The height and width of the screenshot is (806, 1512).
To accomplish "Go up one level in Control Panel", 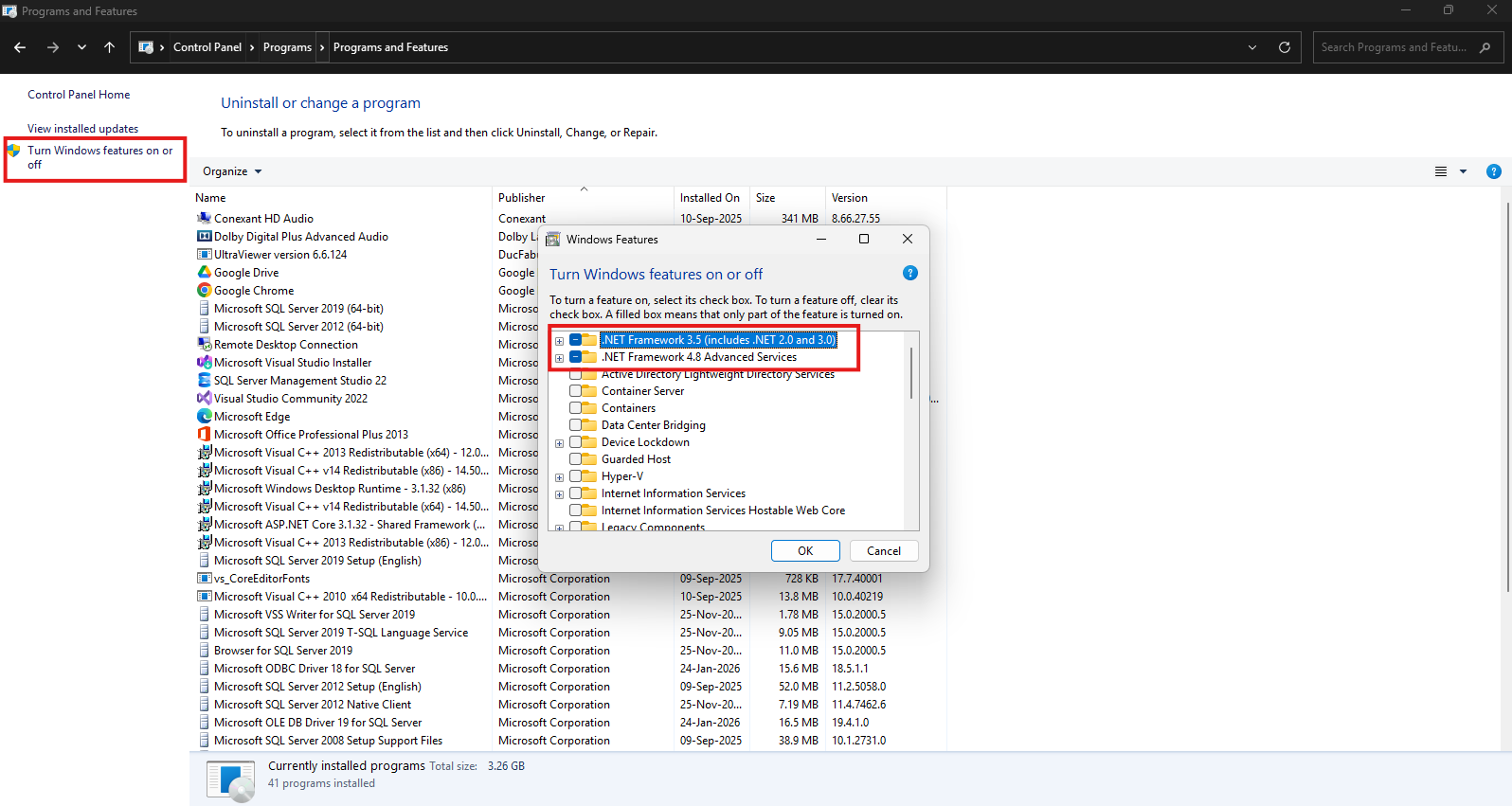I will [x=110, y=47].
